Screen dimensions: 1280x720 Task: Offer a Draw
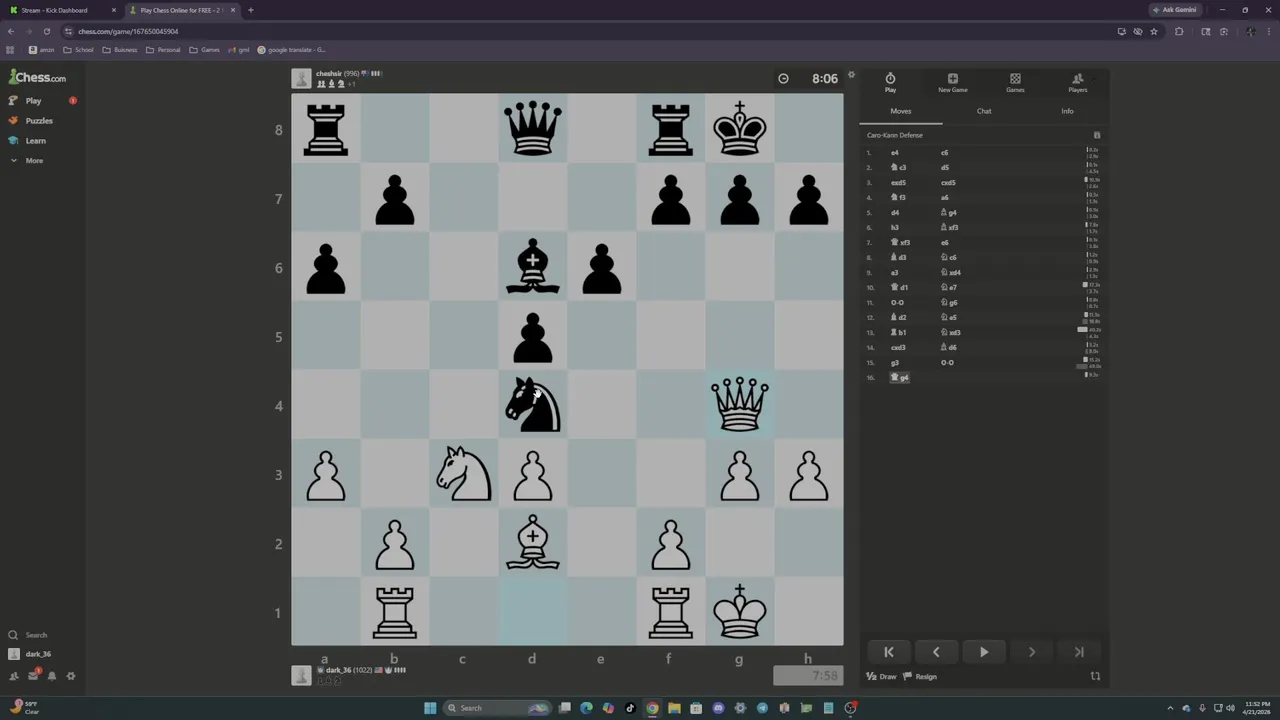pyautogui.click(x=882, y=677)
